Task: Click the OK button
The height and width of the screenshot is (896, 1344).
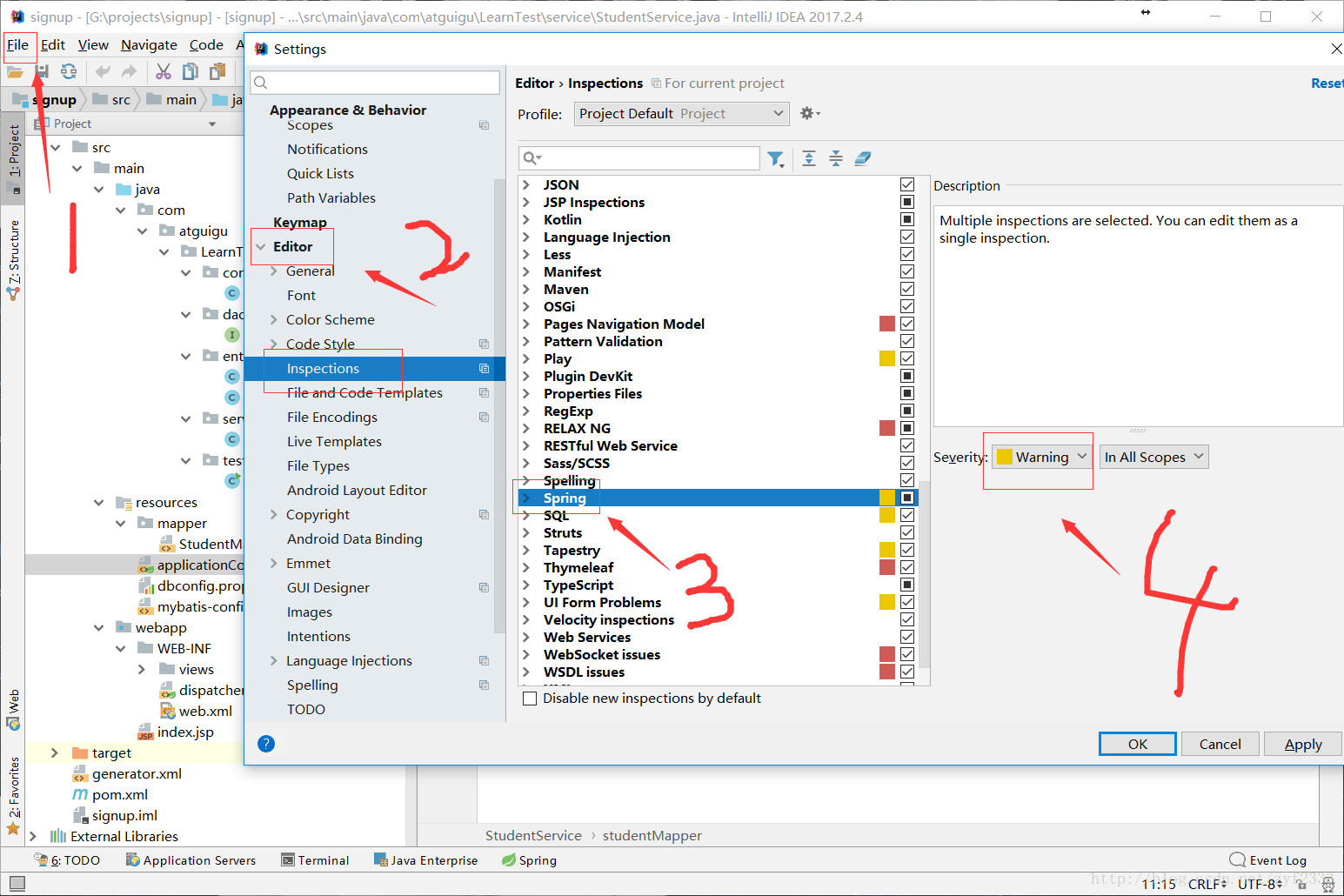Action: pos(1138,744)
